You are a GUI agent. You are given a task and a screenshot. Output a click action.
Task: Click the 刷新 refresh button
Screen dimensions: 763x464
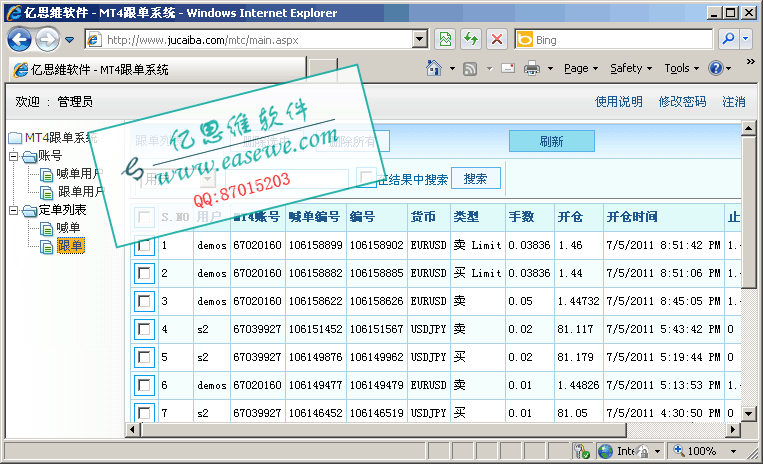552,142
